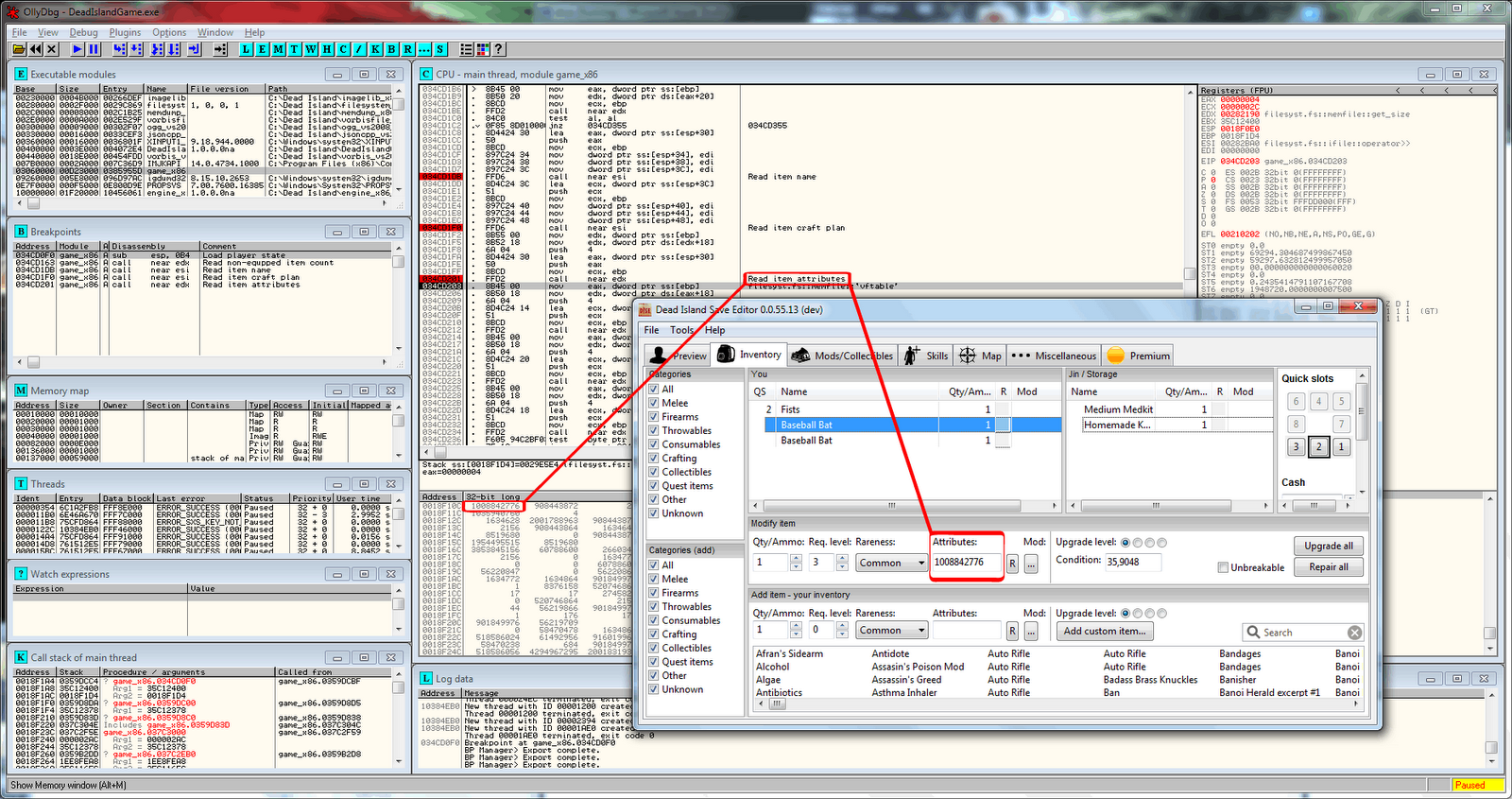Uncheck the Firearms category checkbox
Screen dimensions: 1512x799
click(654, 417)
